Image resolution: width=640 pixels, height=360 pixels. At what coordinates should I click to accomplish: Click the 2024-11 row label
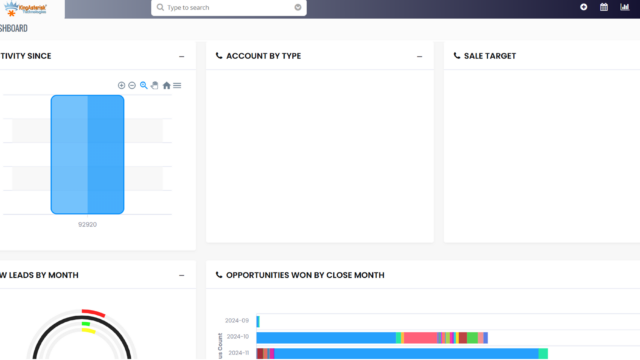(x=238, y=353)
